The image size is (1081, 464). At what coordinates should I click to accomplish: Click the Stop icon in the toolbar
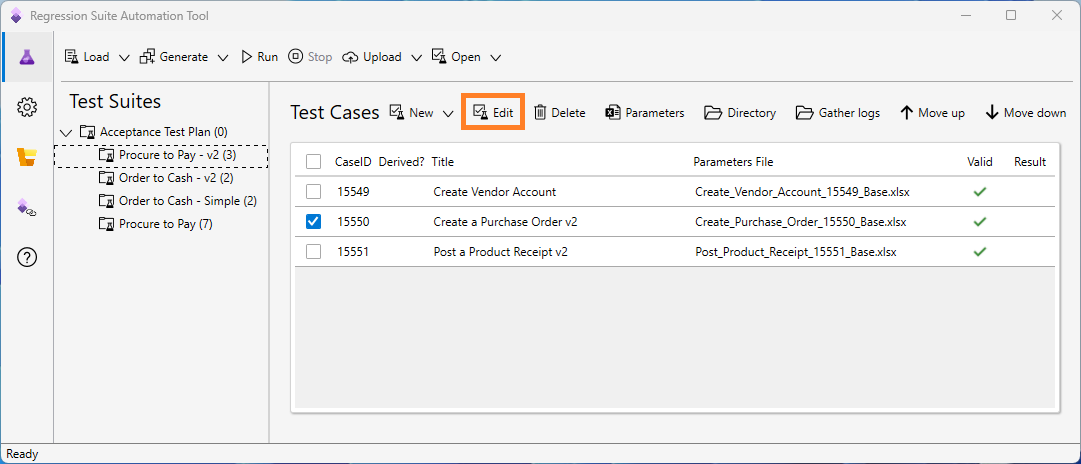pos(296,57)
